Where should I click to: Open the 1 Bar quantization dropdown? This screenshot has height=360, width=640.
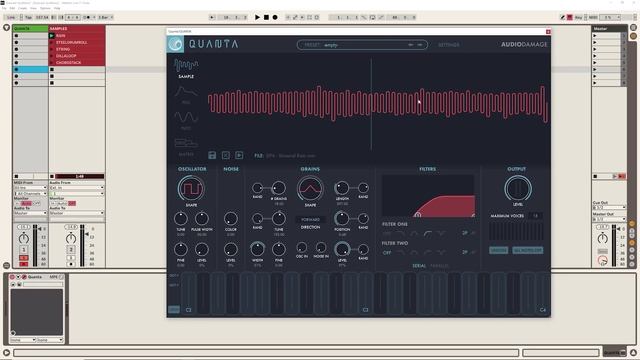(x=105, y=18)
